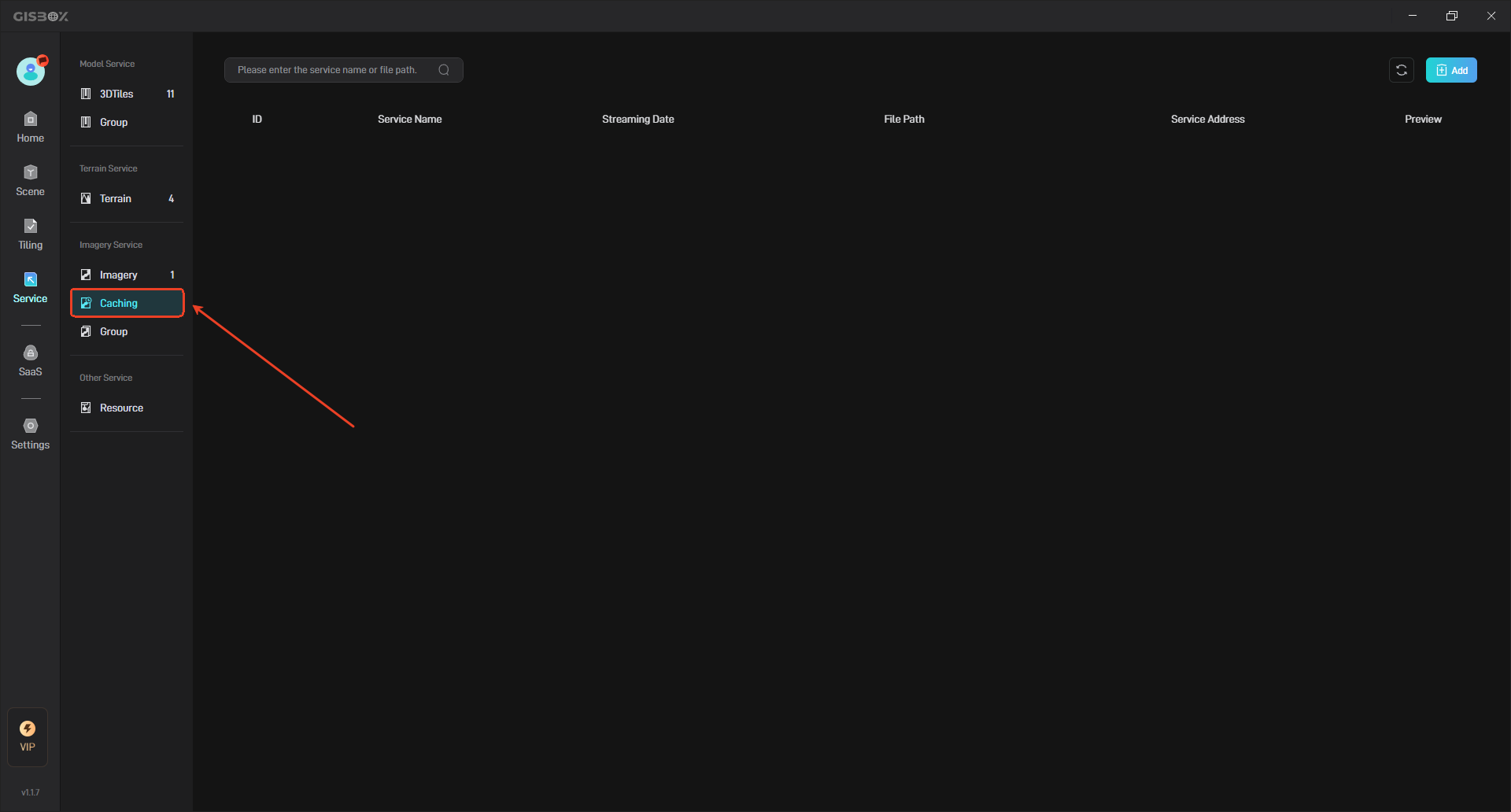Open the Home section in sidebar

point(30,127)
